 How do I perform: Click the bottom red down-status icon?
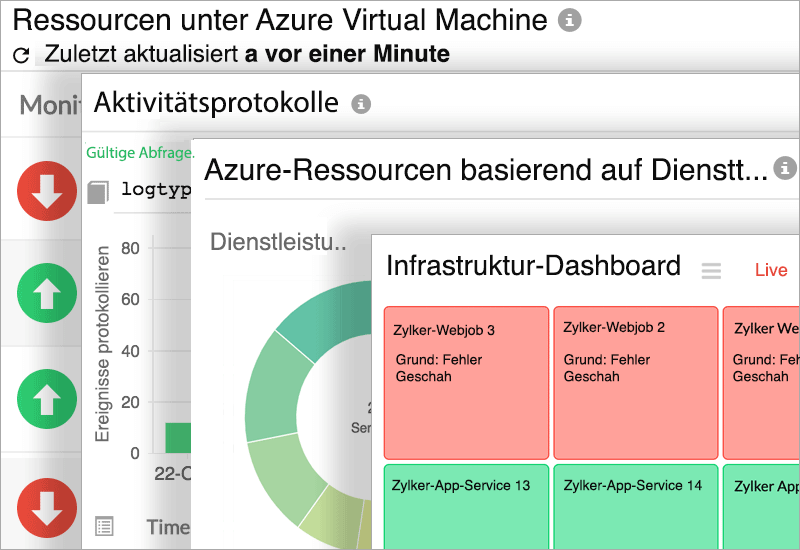47,508
